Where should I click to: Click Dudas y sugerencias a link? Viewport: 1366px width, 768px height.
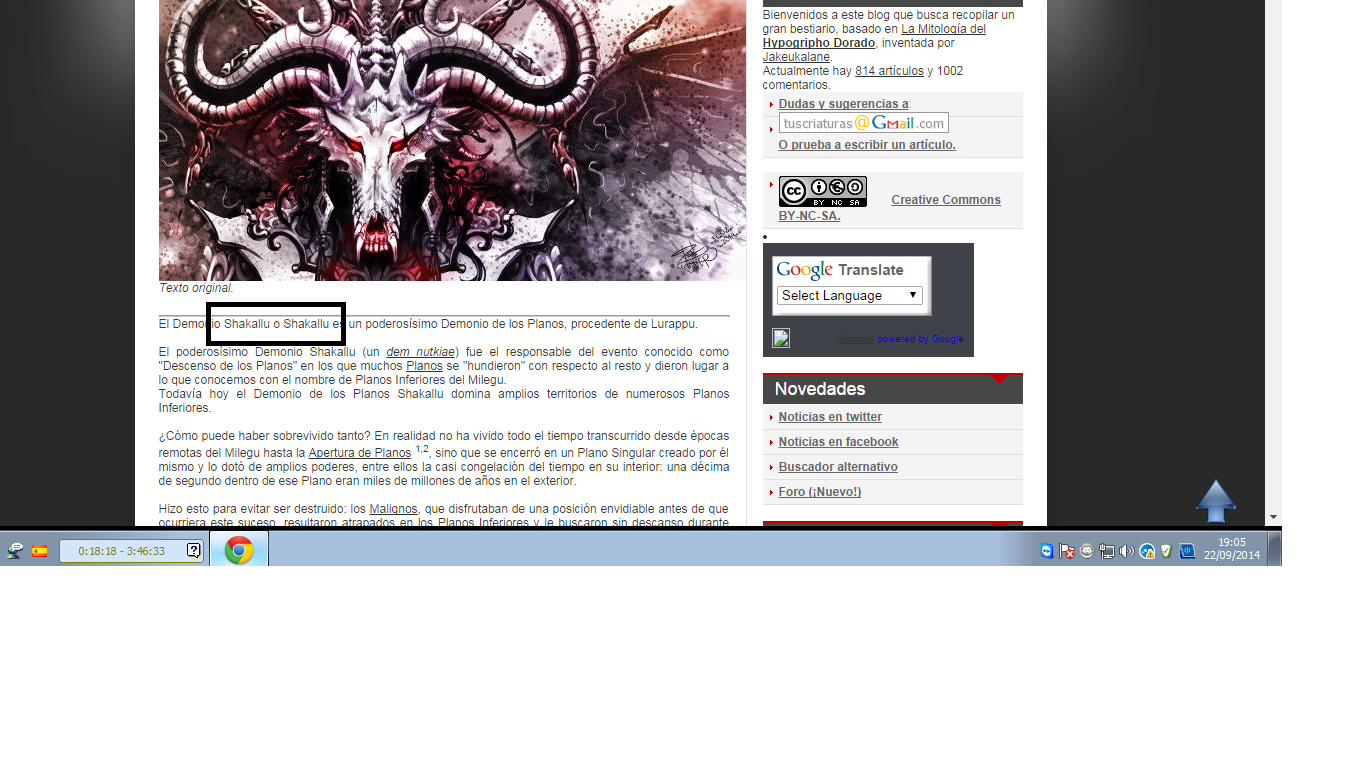[843, 104]
